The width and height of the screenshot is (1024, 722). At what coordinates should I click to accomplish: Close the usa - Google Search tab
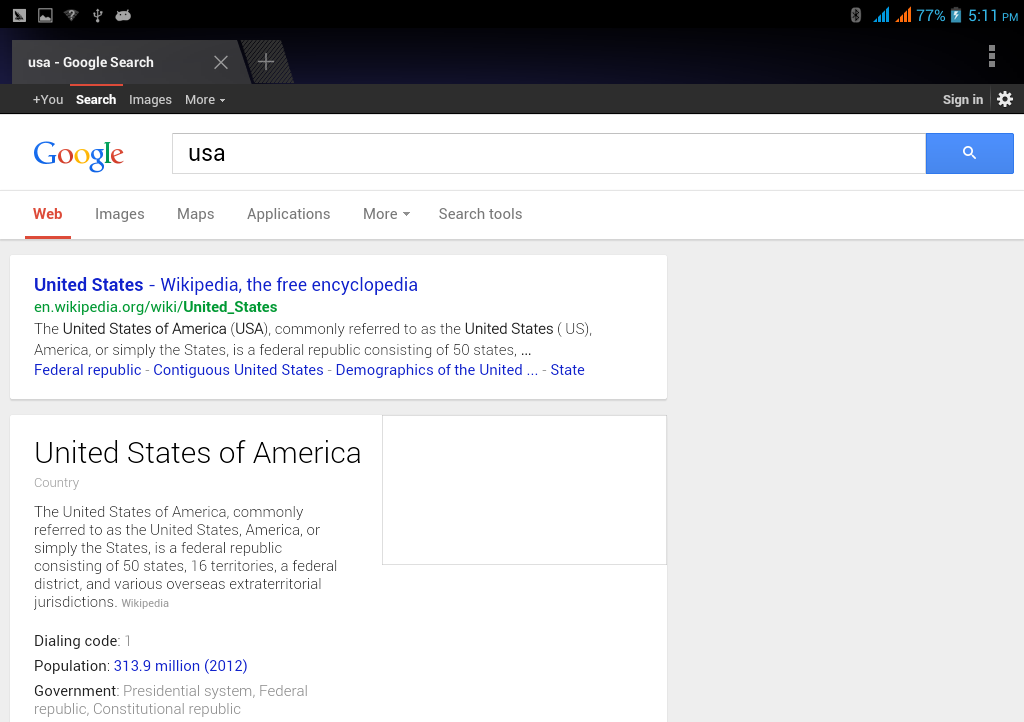pos(221,62)
